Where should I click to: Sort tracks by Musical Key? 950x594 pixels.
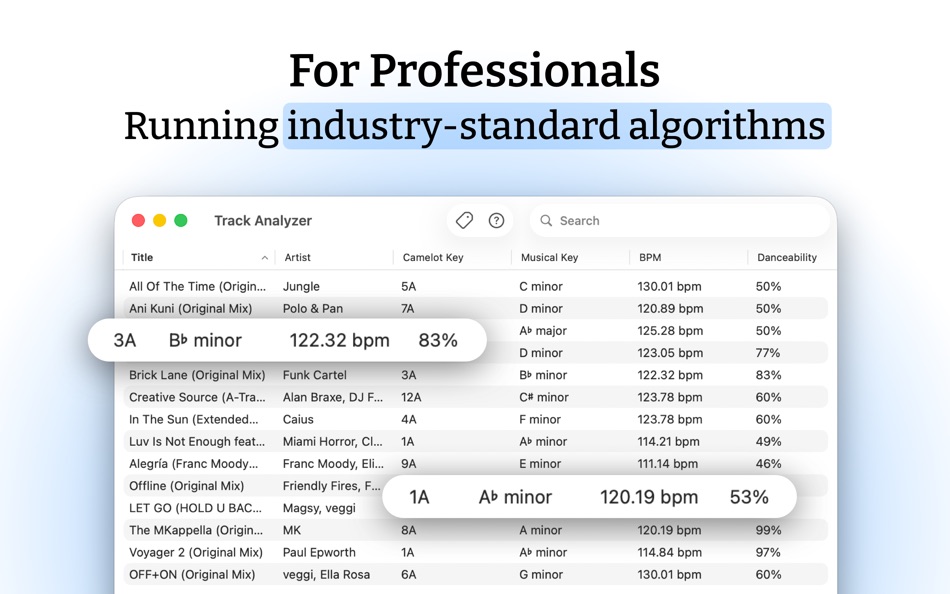tap(551, 257)
